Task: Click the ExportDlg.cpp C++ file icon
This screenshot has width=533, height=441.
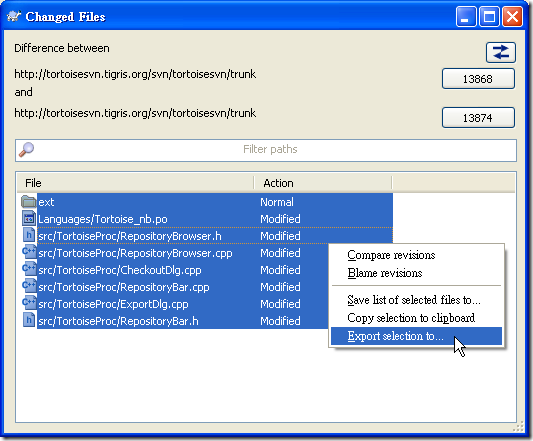Action: 29,303
